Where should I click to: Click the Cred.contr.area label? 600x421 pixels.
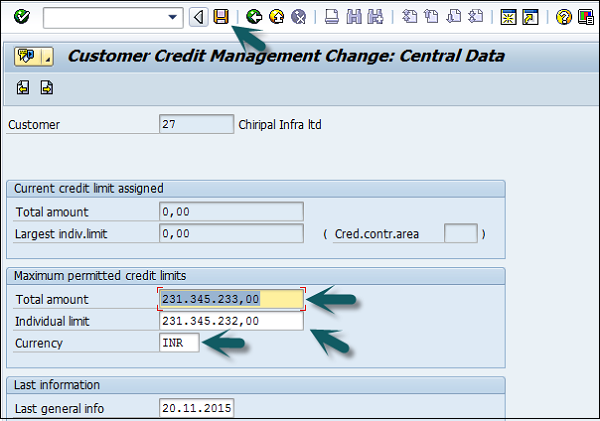[x=377, y=234]
